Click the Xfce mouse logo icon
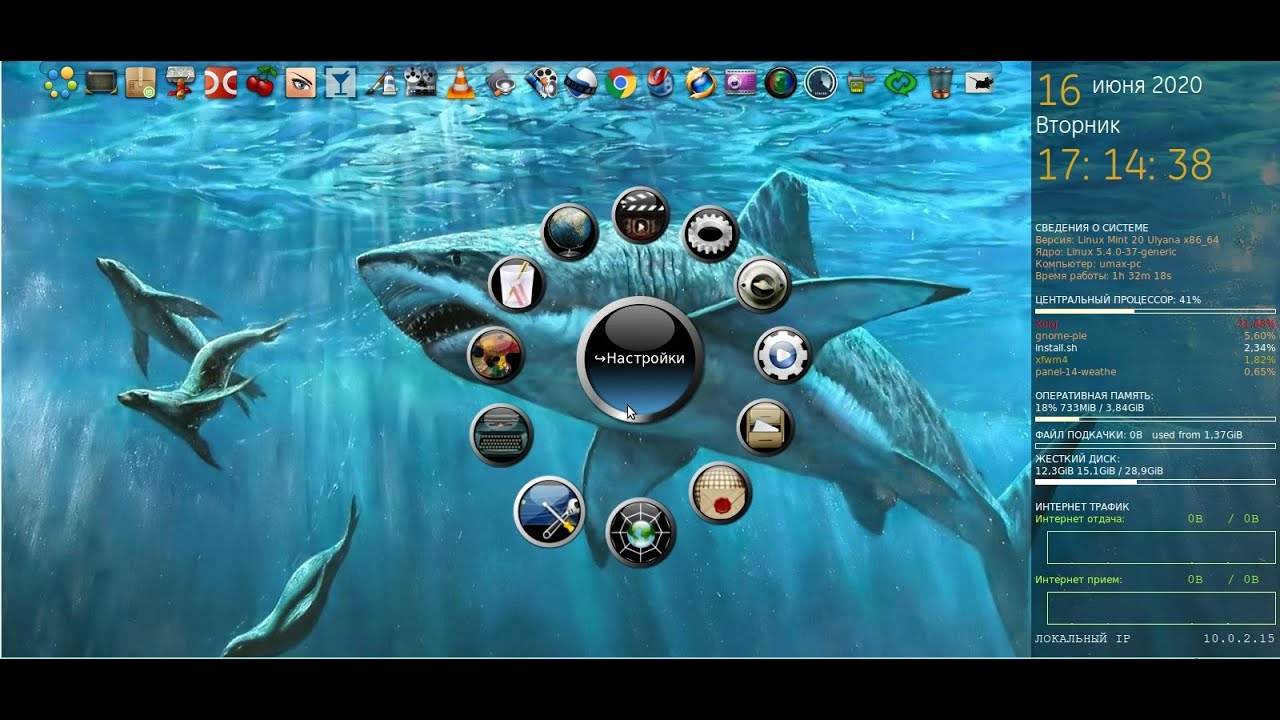 click(980, 82)
